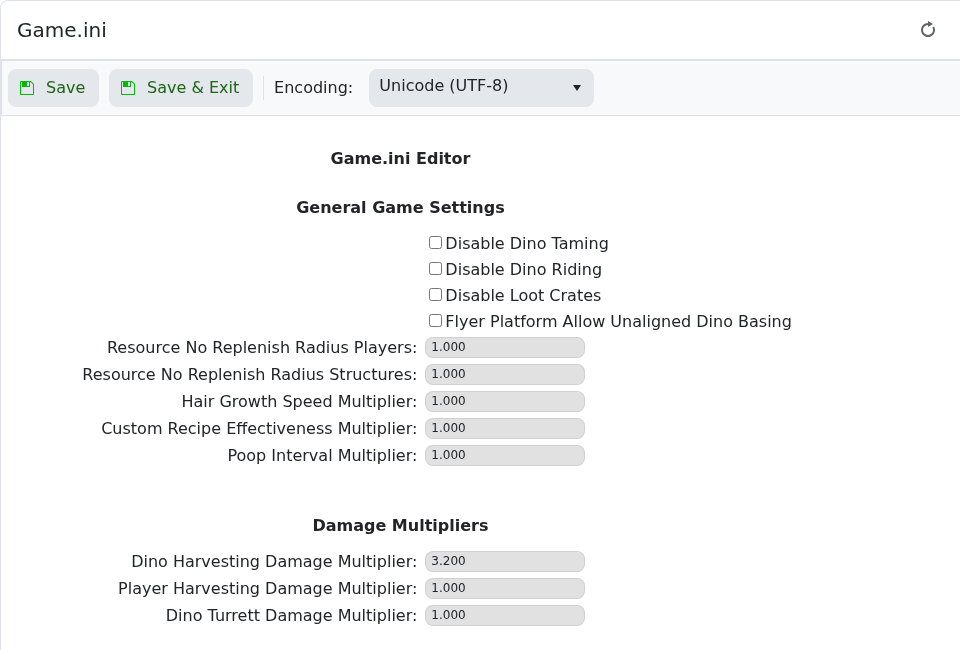The height and width of the screenshot is (650, 960).
Task: Focus the Resource No Replenish Radius Structures field
Action: tap(504, 374)
